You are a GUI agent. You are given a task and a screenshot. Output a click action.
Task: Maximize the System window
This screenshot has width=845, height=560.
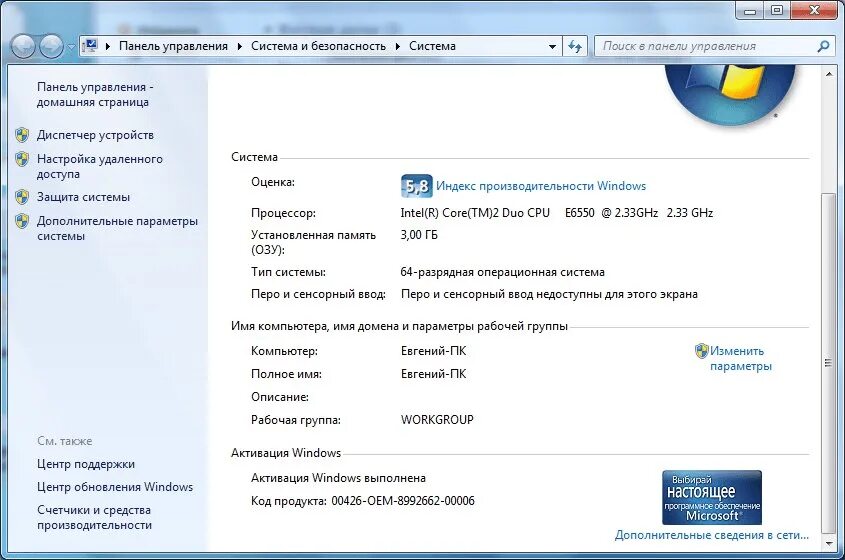tap(777, 10)
